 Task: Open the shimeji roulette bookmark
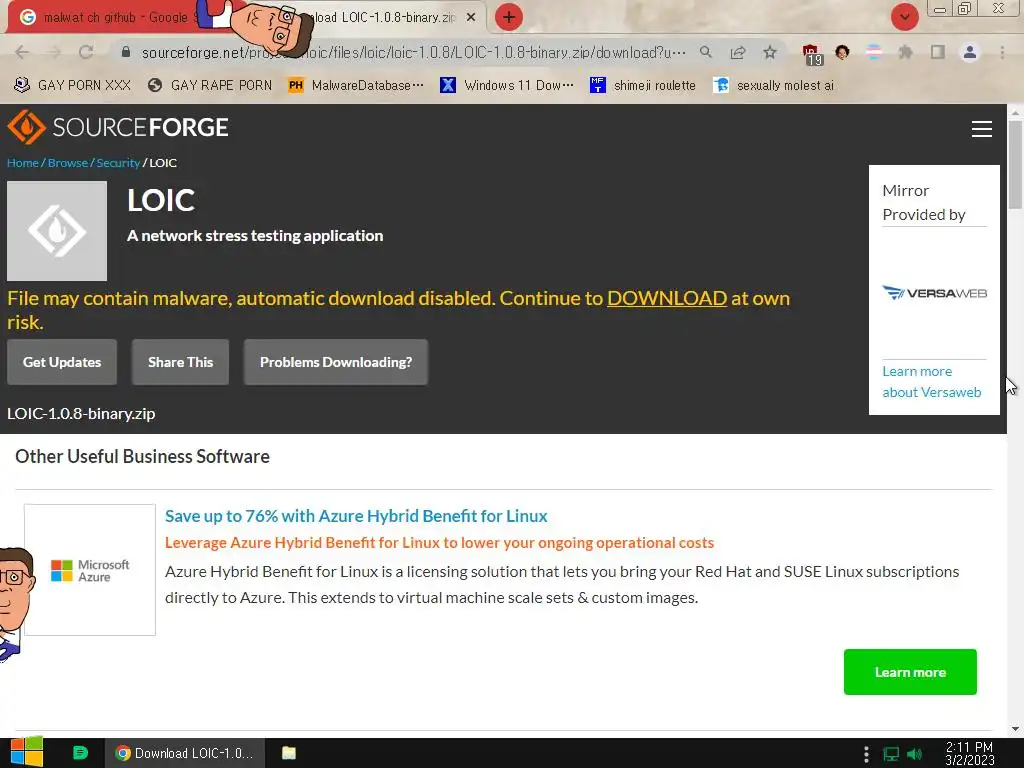(x=643, y=85)
